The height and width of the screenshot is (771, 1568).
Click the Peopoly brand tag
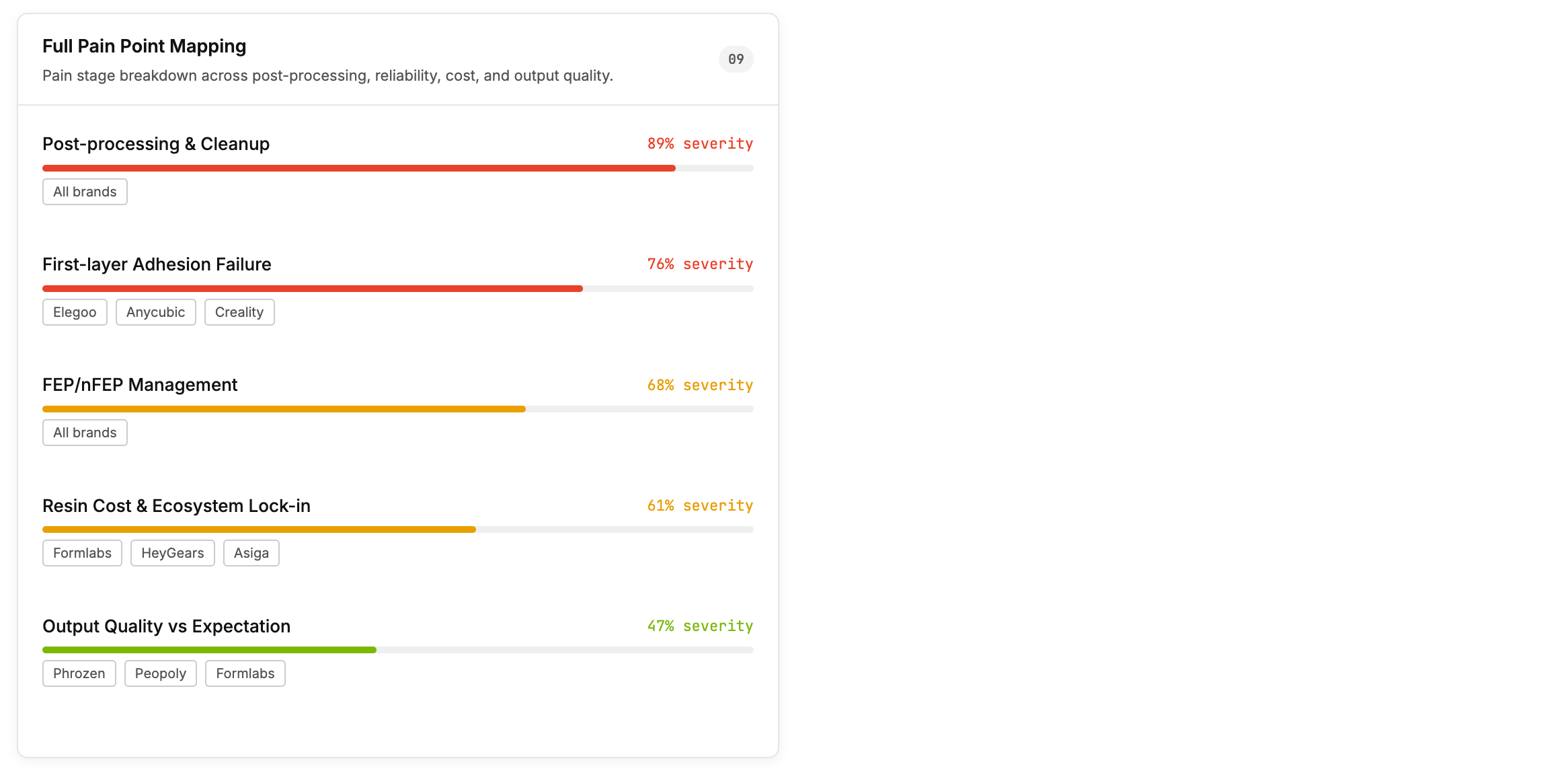click(x=160, y=673)
